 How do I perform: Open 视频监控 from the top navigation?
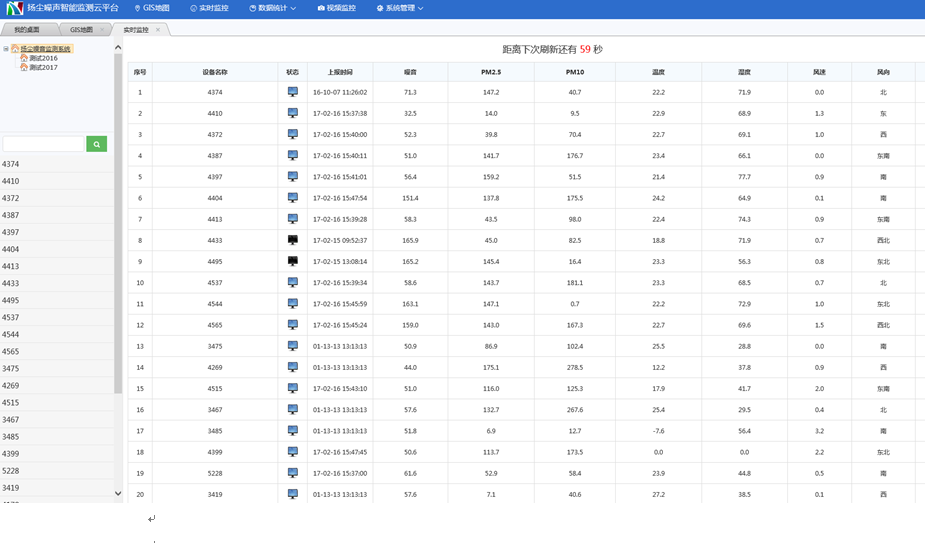tap(336, 8)
